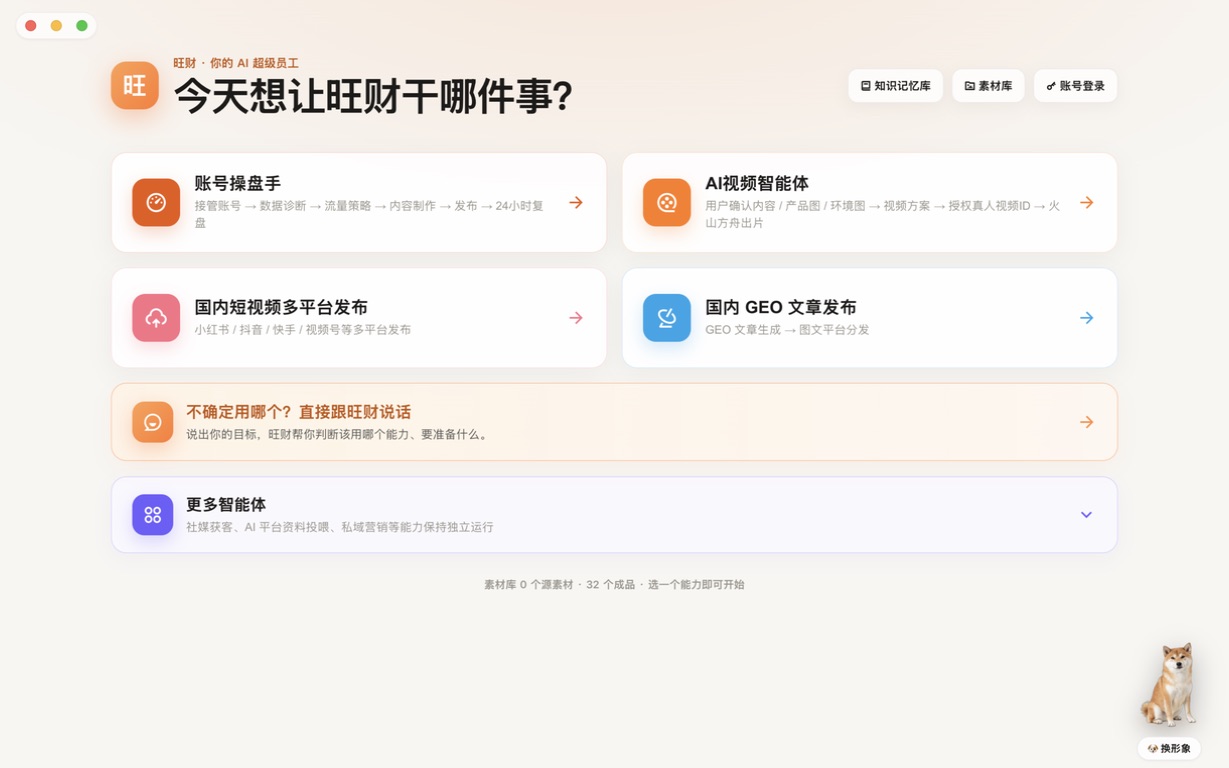Click the green maximize window button
The height and width of the screenshot is (768, 1229).
tap(82, 26)
